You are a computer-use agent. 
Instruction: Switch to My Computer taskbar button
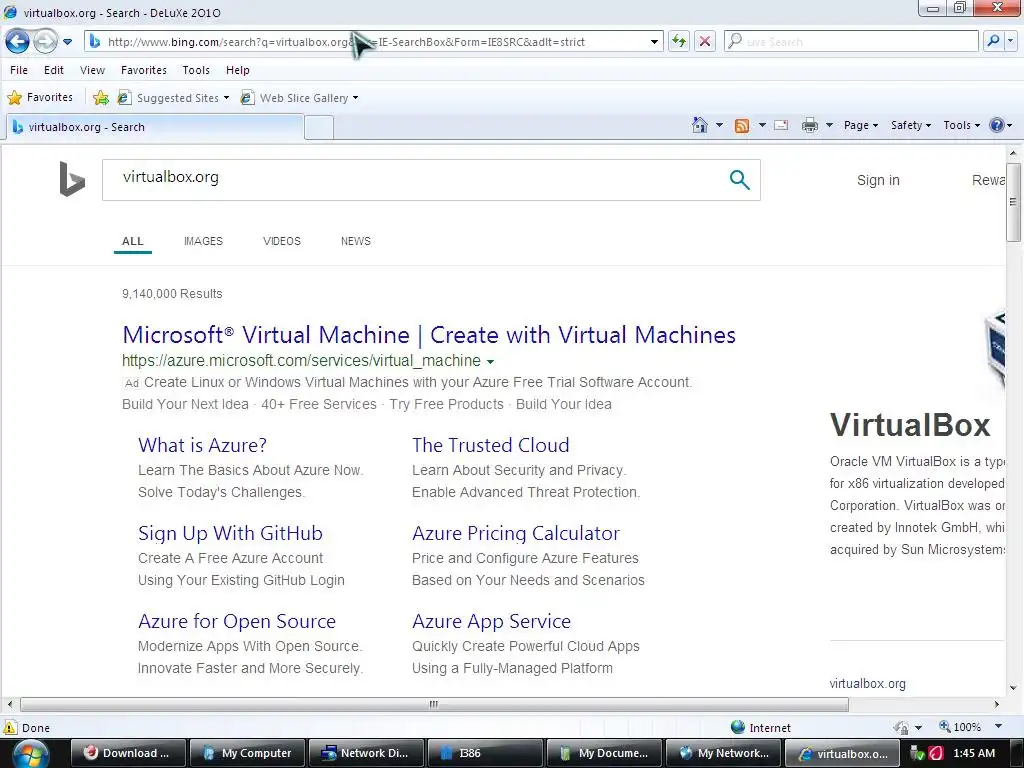(248, 753)
